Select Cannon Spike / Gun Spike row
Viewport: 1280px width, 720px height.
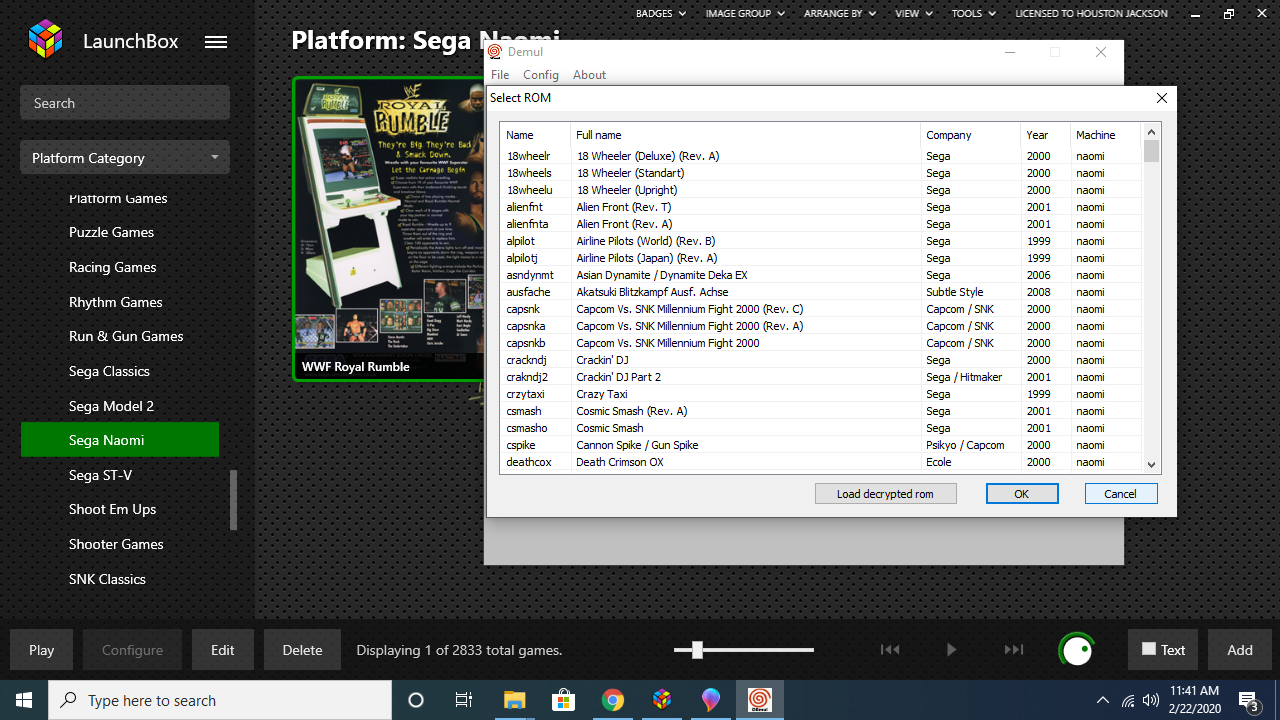click(x=820, y=445)
